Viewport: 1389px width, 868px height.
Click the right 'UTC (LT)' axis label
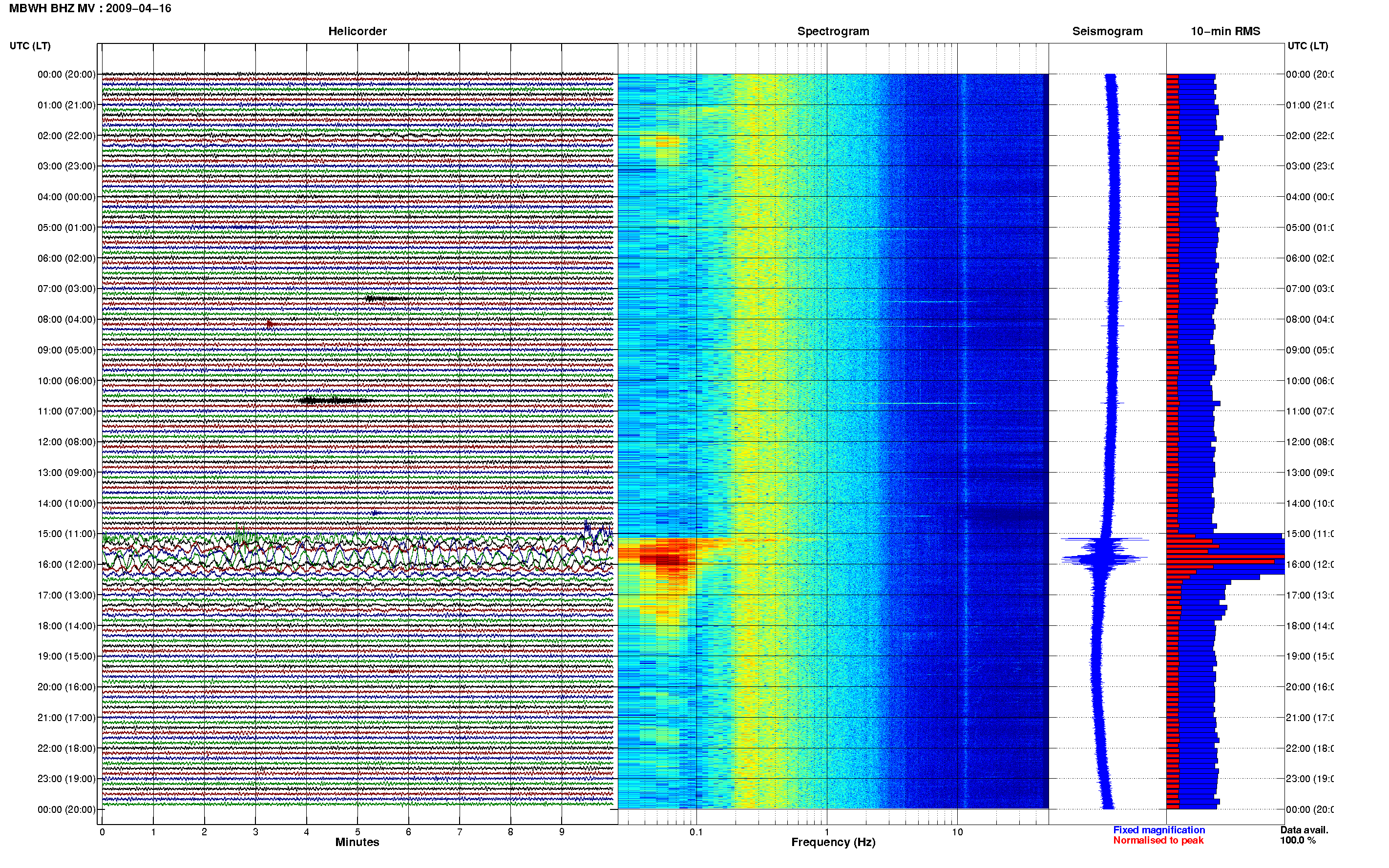[1307, 46]
